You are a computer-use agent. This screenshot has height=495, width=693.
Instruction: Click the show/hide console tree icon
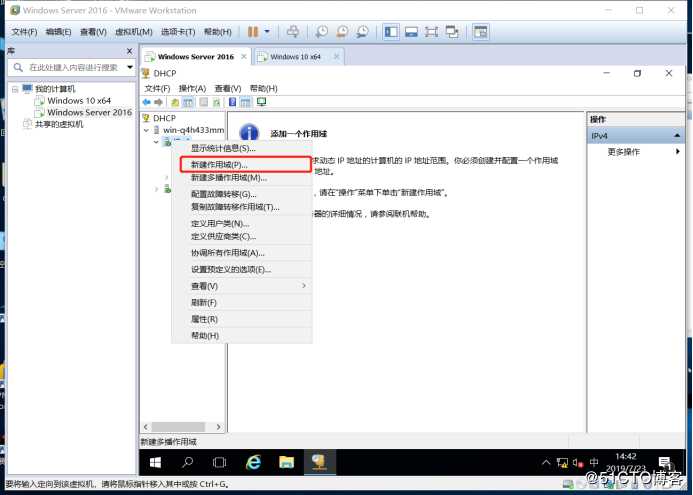pos(188,103)
